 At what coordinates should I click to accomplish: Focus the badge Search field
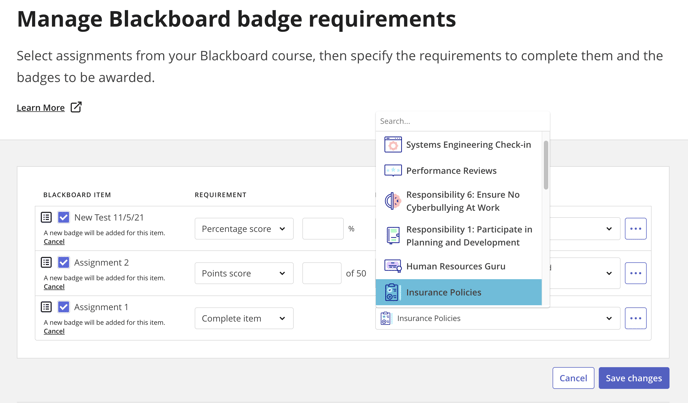click(462, 121)
